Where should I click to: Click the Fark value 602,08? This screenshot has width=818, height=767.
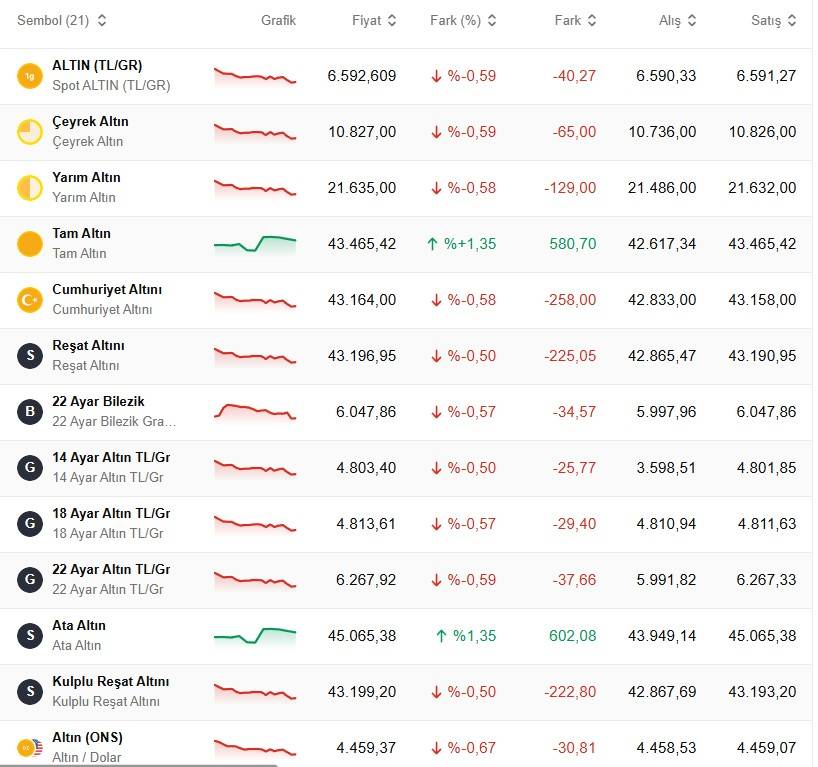[572, 636]
